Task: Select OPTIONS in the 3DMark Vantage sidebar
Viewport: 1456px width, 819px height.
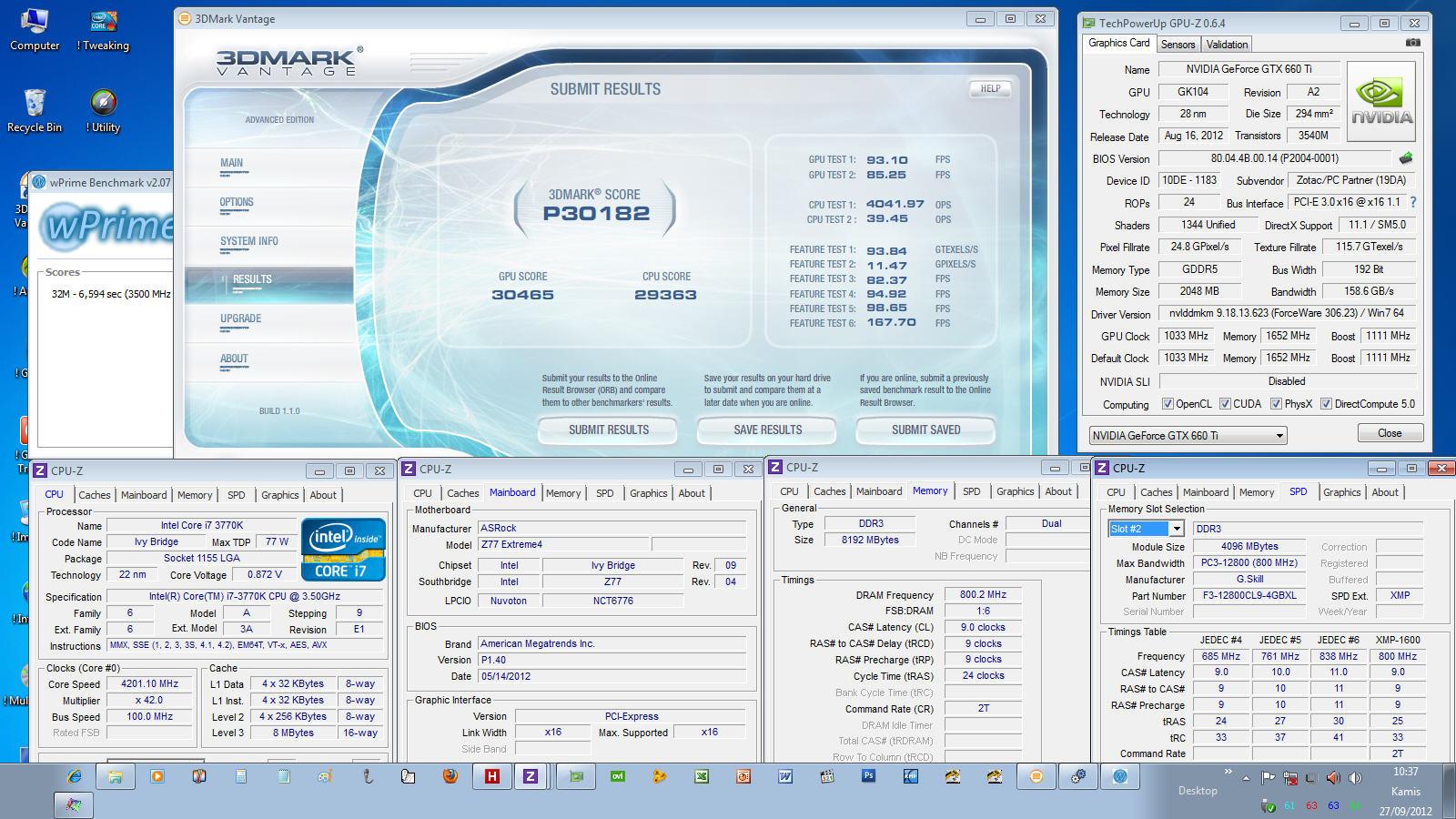Action: [237, 203]
